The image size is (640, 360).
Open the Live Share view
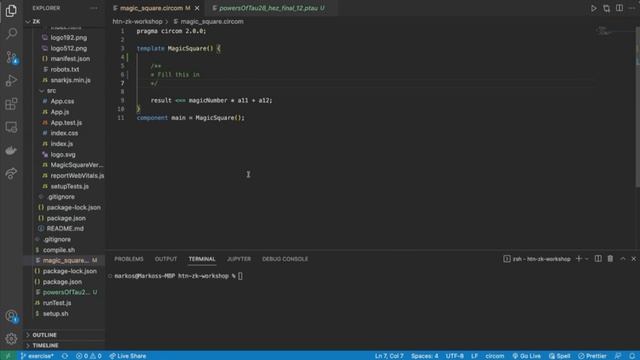coord(11,173)
